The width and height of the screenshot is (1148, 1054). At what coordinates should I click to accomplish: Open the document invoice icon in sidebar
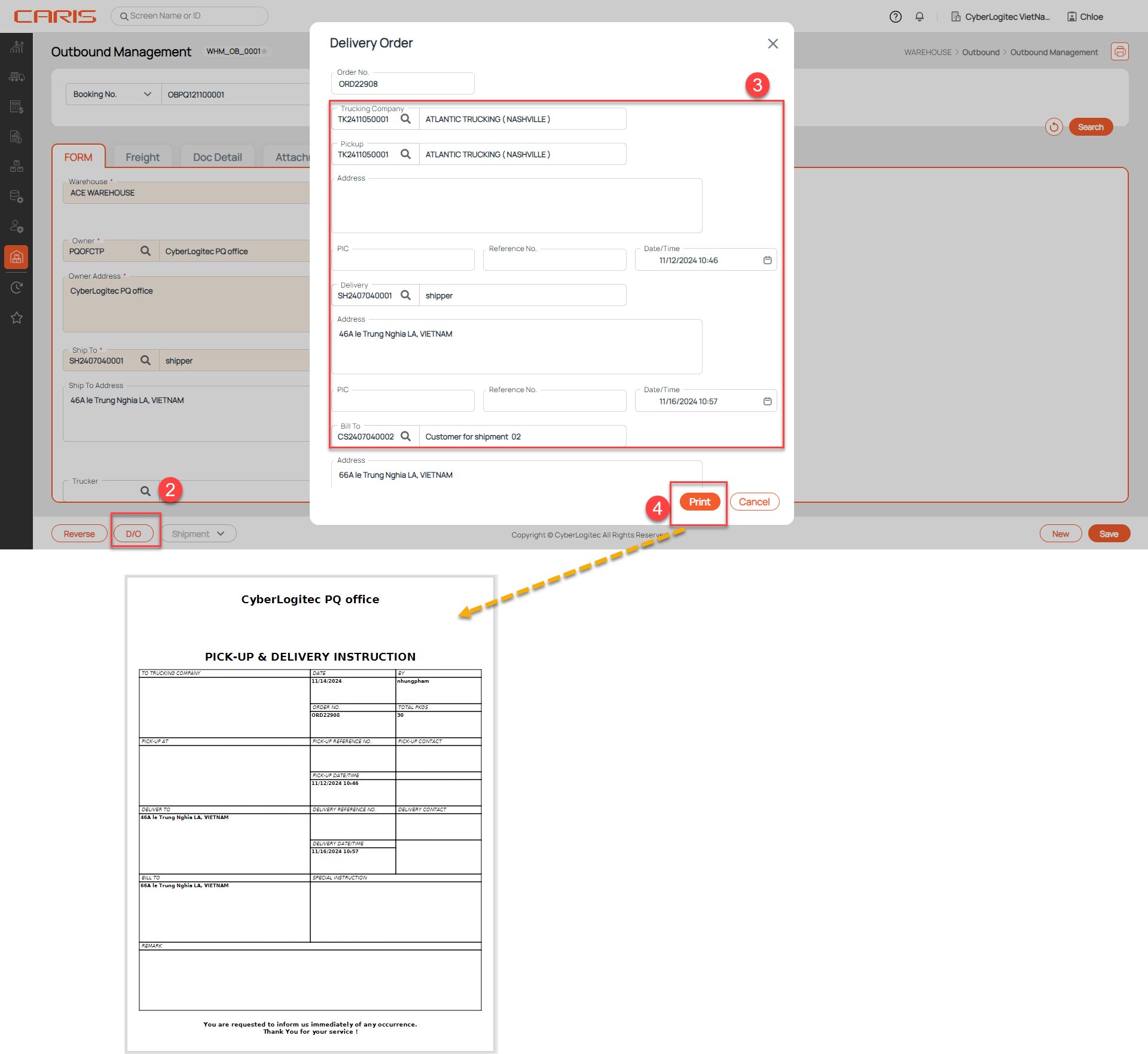click(17, 137)
